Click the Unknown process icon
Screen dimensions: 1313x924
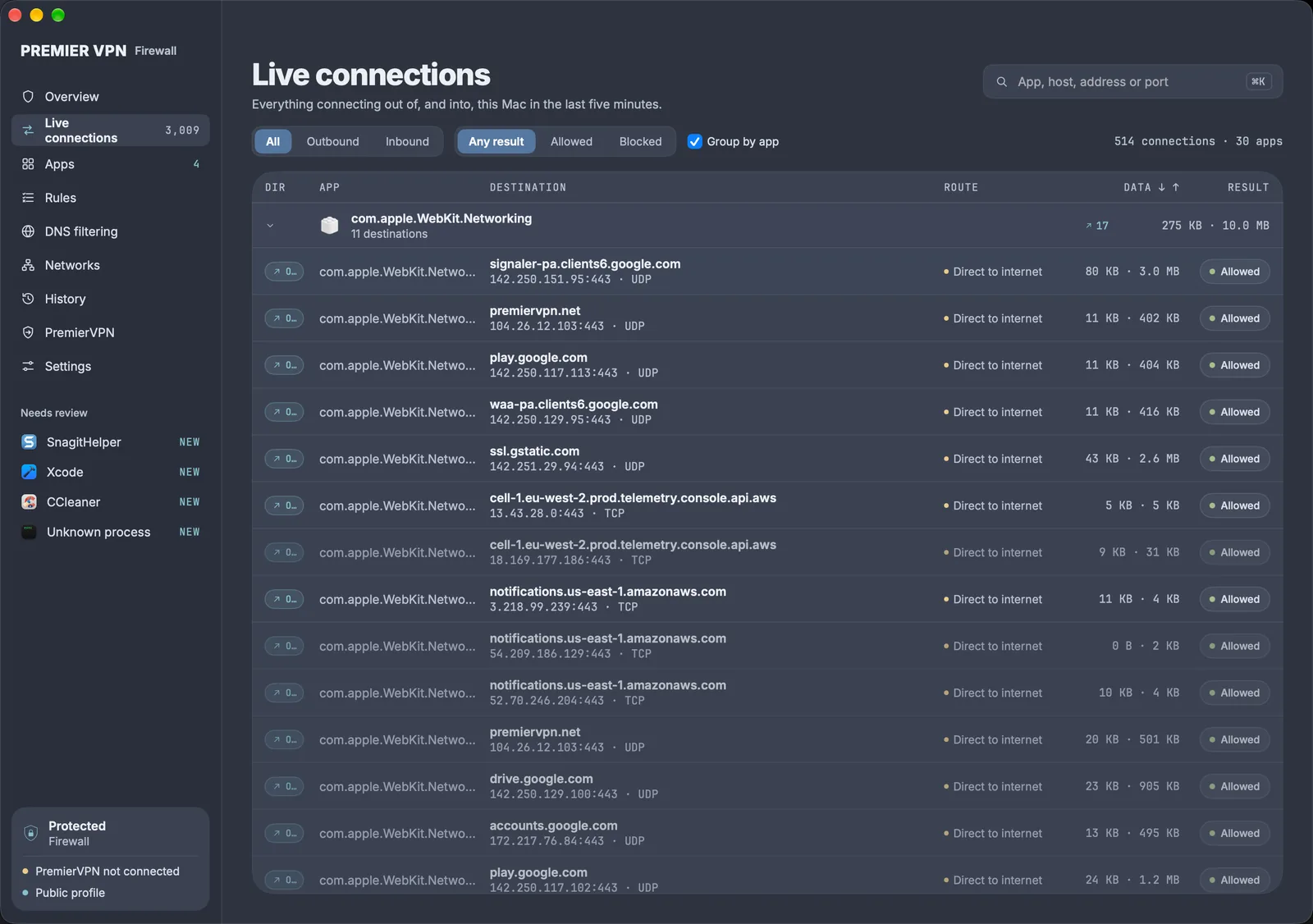[x=29, y=532]
